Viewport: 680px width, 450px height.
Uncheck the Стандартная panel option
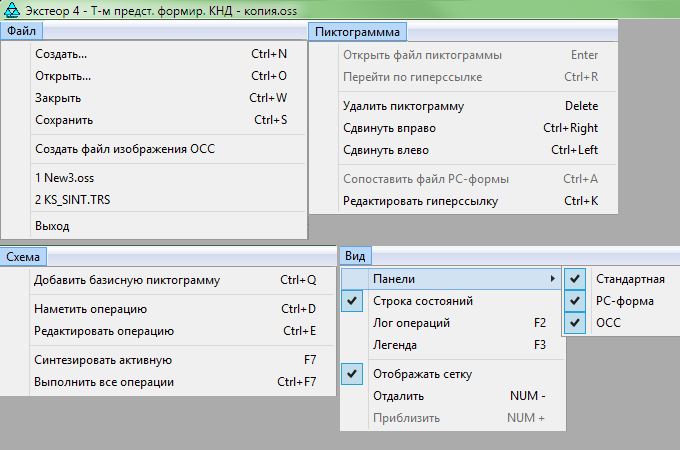coord(574,278)
